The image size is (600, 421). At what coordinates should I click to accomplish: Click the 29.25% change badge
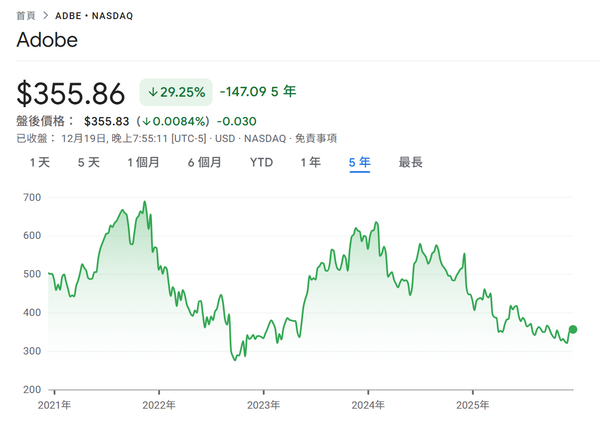pos(176,92)
